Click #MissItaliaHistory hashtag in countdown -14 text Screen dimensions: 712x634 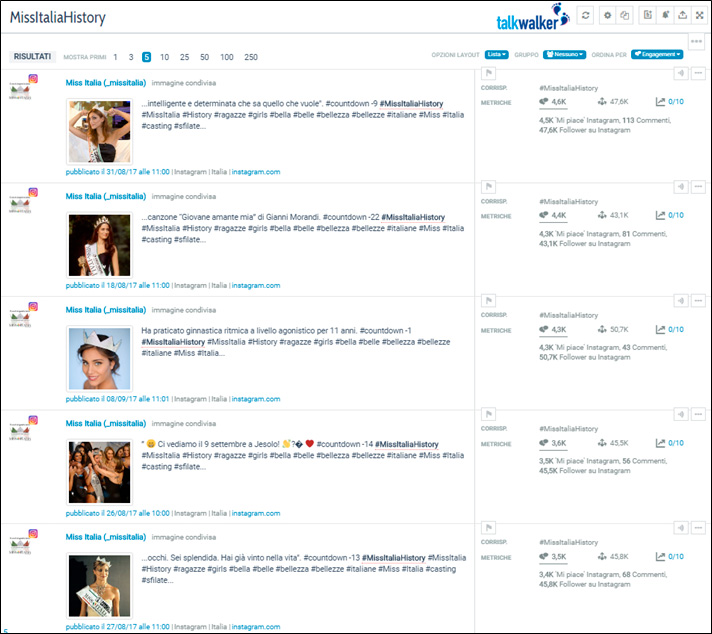point(407,444)
